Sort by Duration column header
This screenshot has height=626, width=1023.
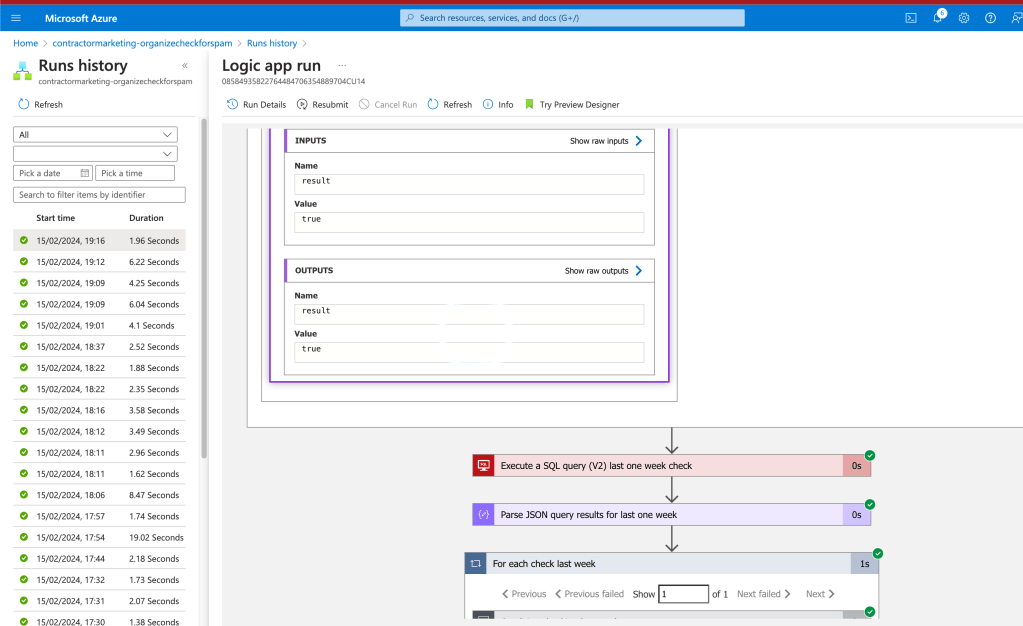click(x=146, y=218)
